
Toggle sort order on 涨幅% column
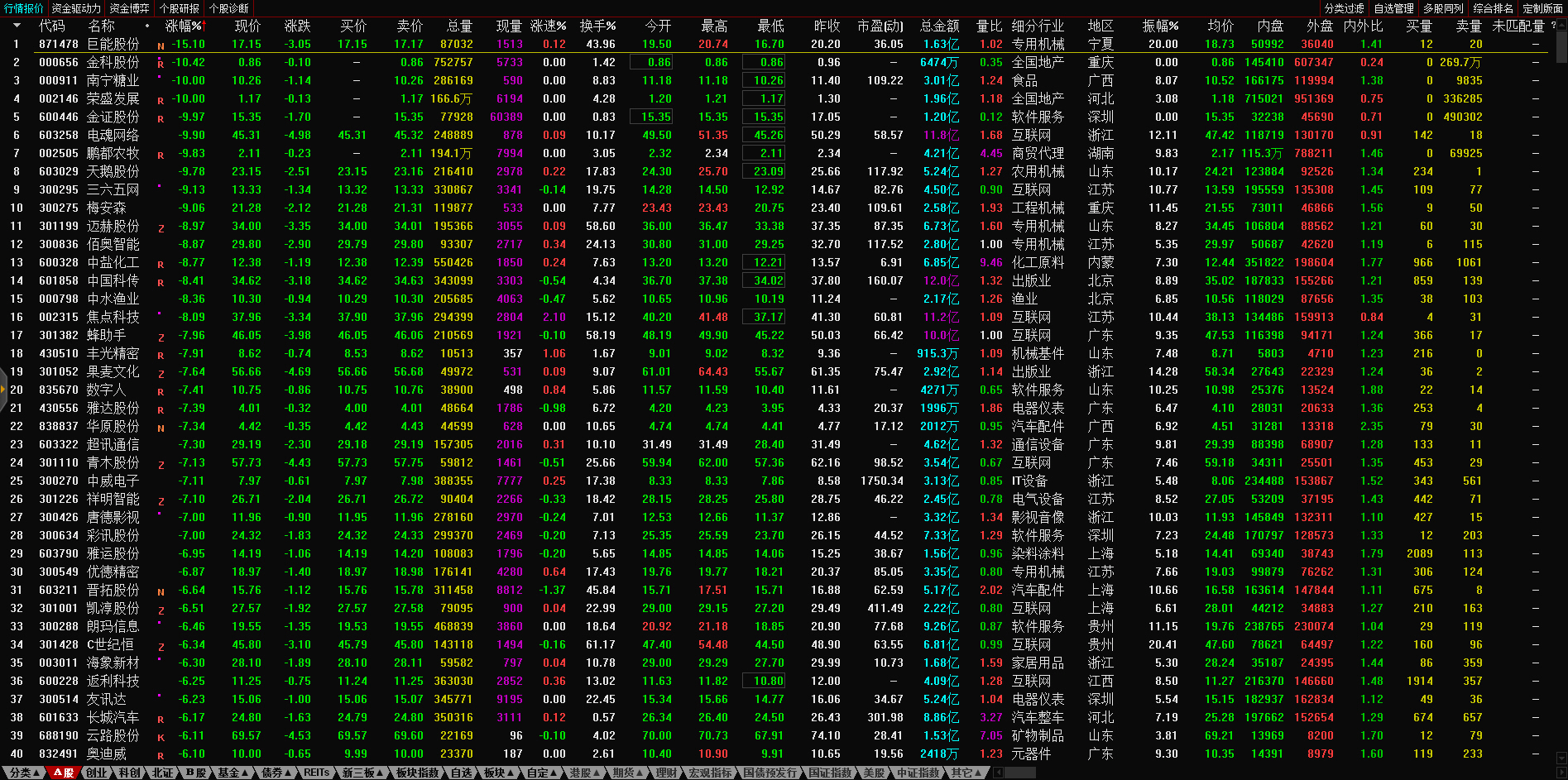click(184, 26)
